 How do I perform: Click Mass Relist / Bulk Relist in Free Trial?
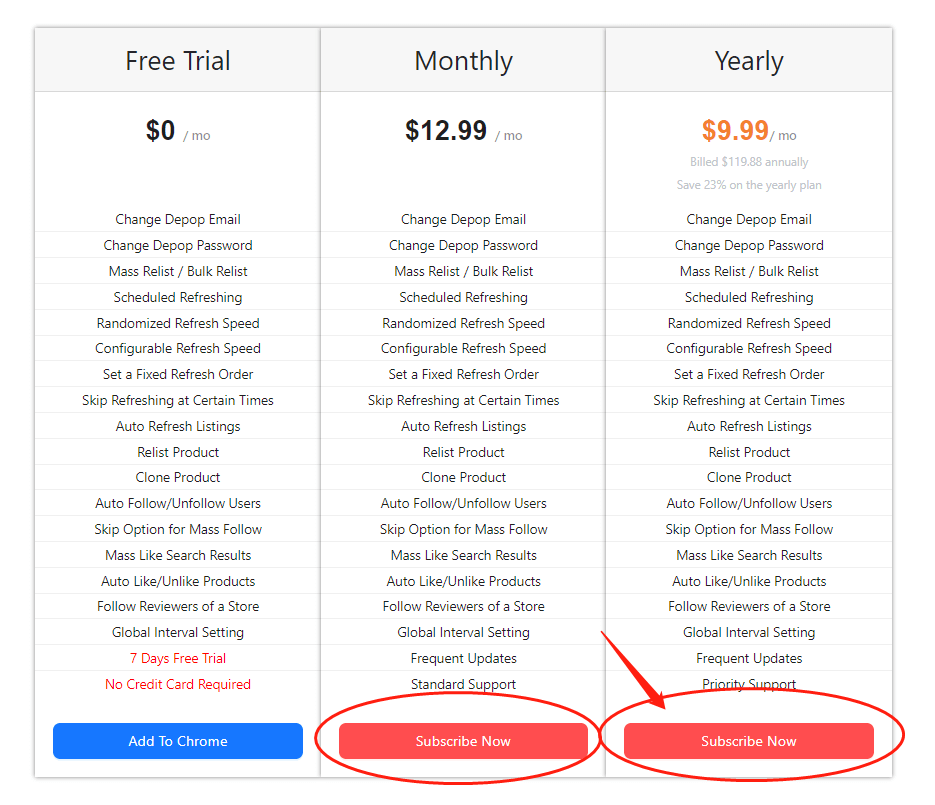(x=177, y=271)
